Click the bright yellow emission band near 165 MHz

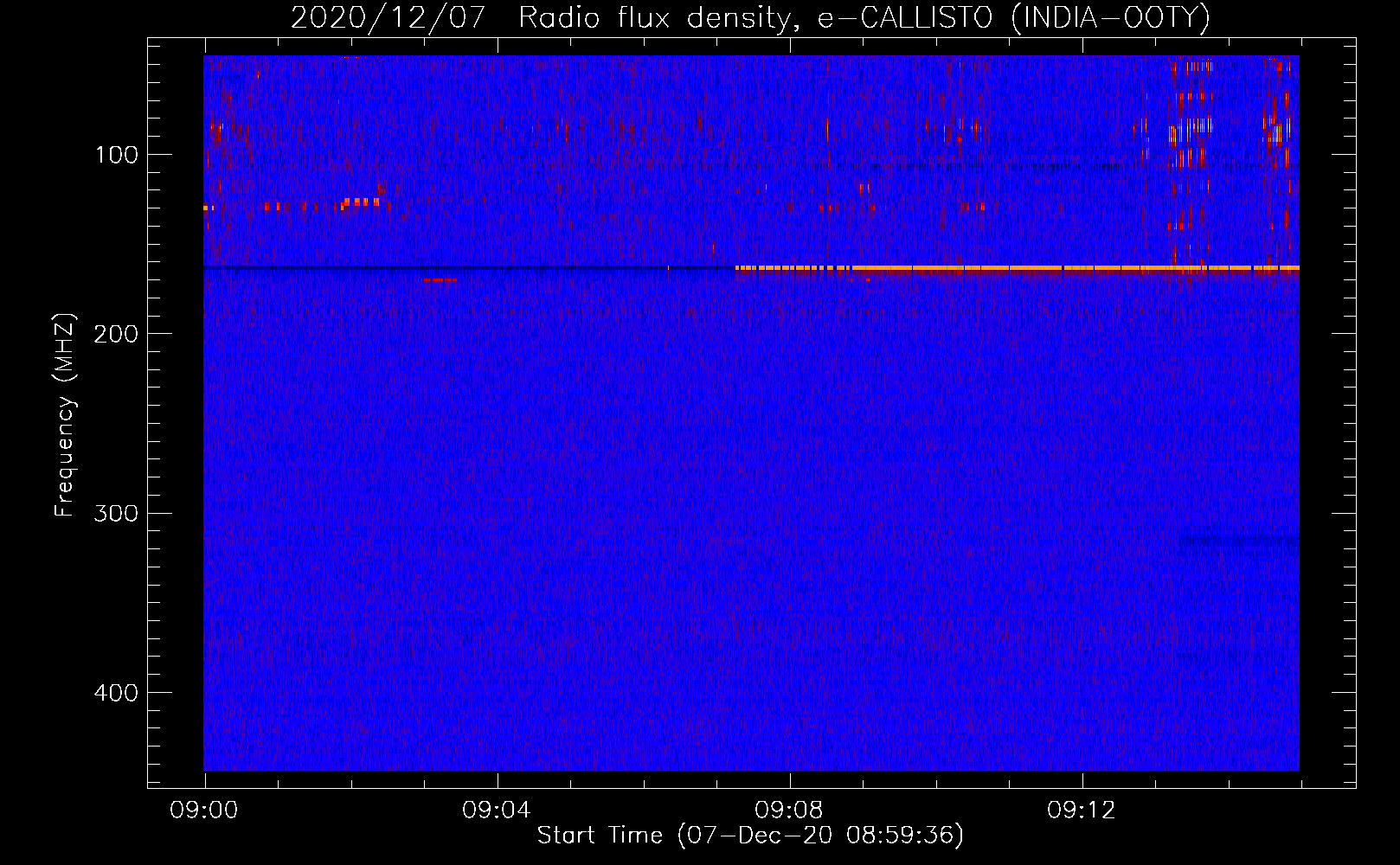[1018, 269]
